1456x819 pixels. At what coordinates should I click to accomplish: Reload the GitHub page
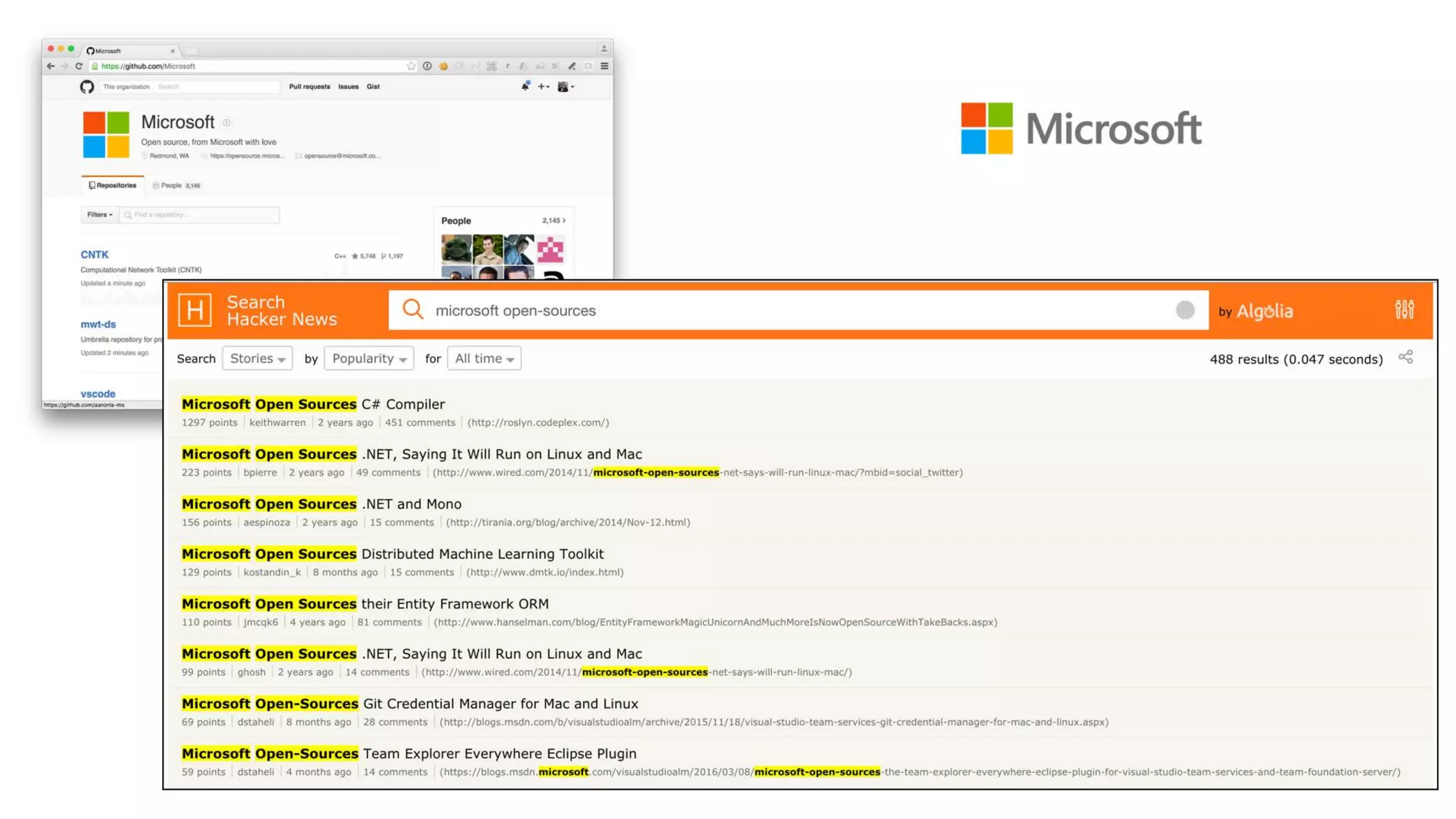click(79, 66)
